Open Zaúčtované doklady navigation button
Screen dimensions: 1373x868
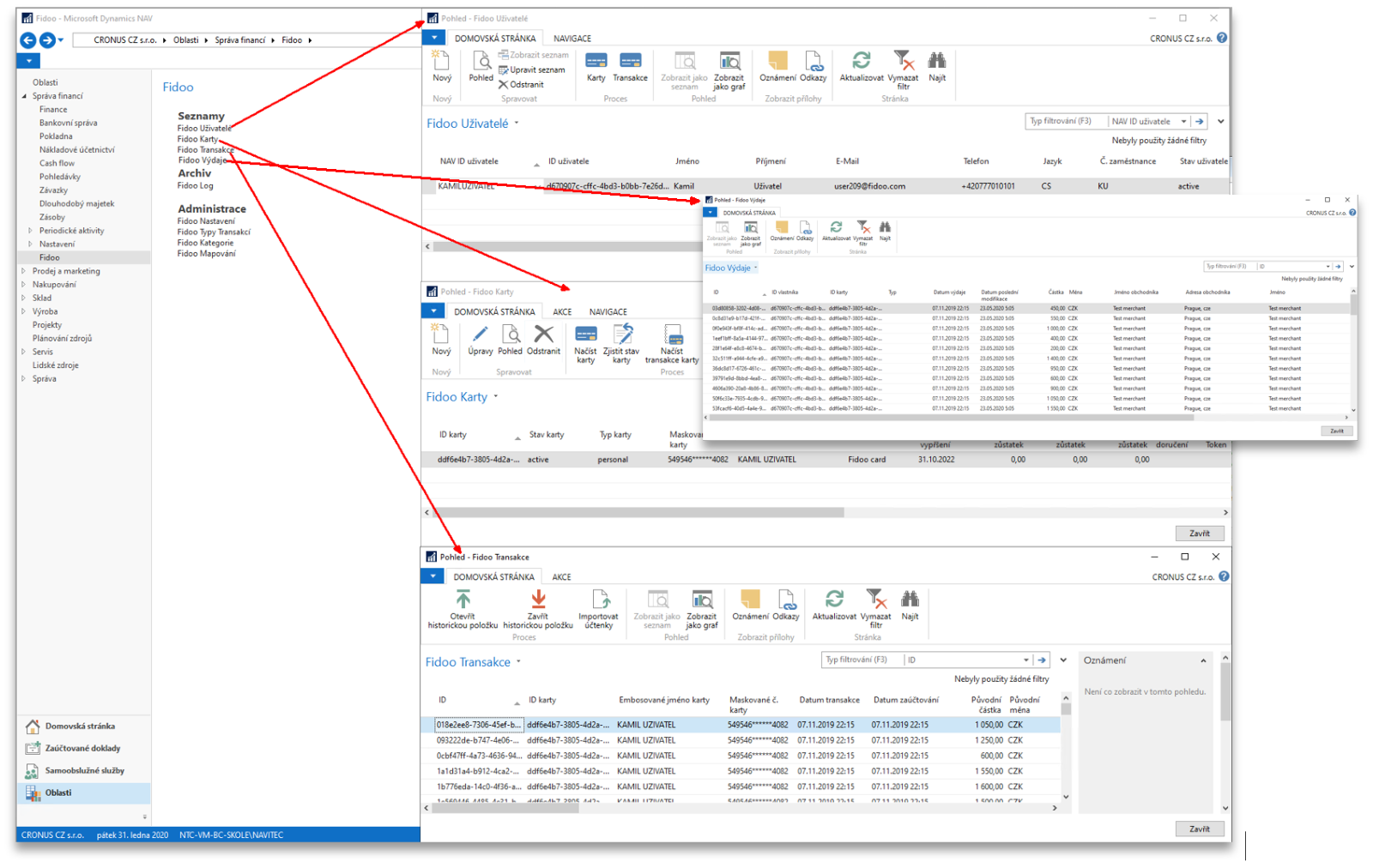83,749
